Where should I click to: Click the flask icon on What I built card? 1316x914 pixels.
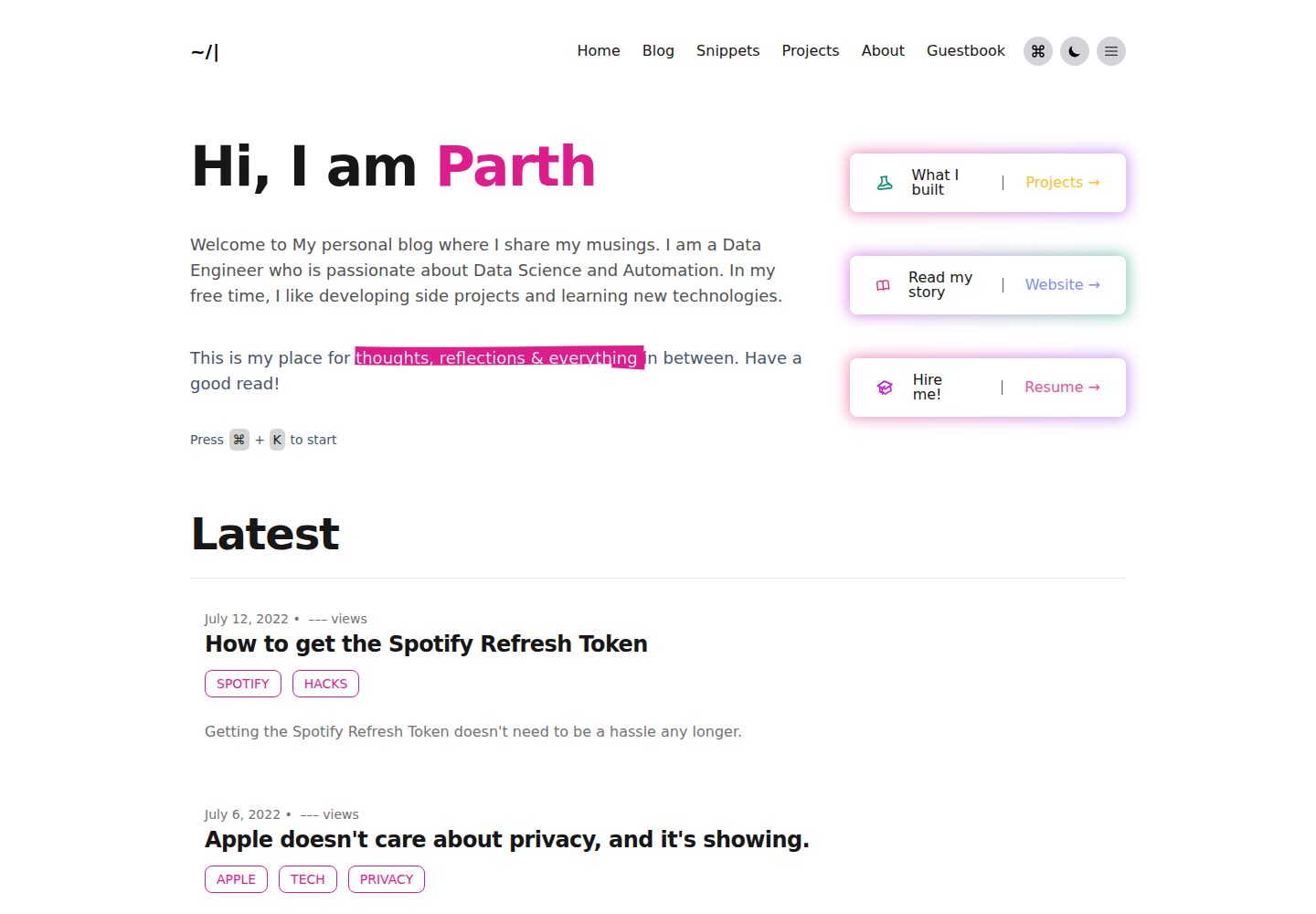point(885,183)
